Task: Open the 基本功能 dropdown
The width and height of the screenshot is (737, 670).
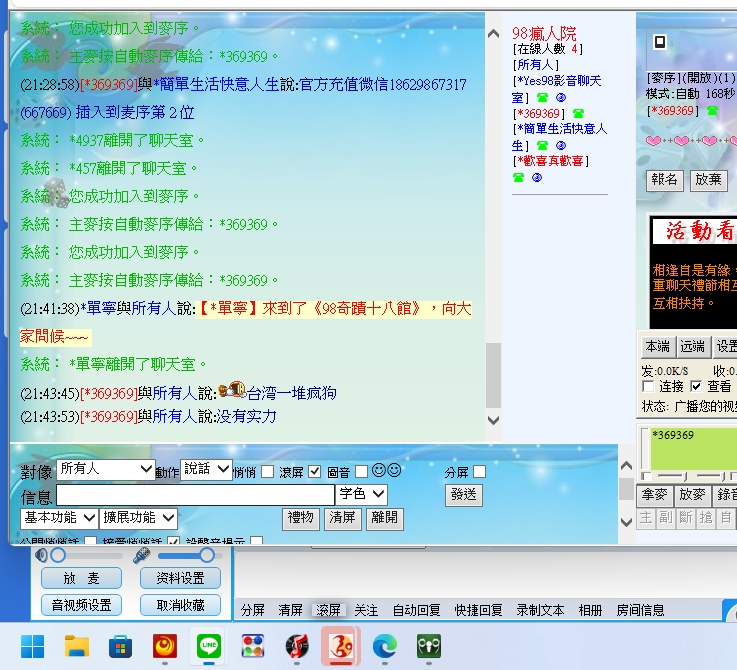Action: [60, 518]
